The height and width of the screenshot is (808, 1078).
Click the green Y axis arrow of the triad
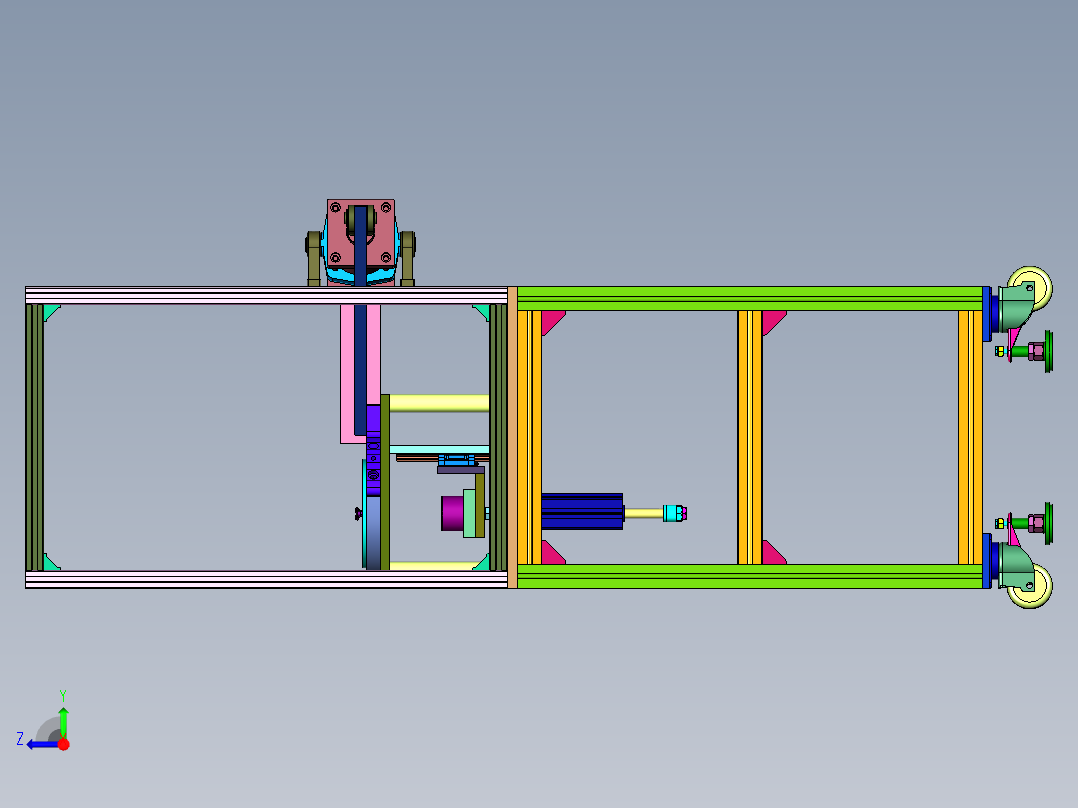point(63,721)
